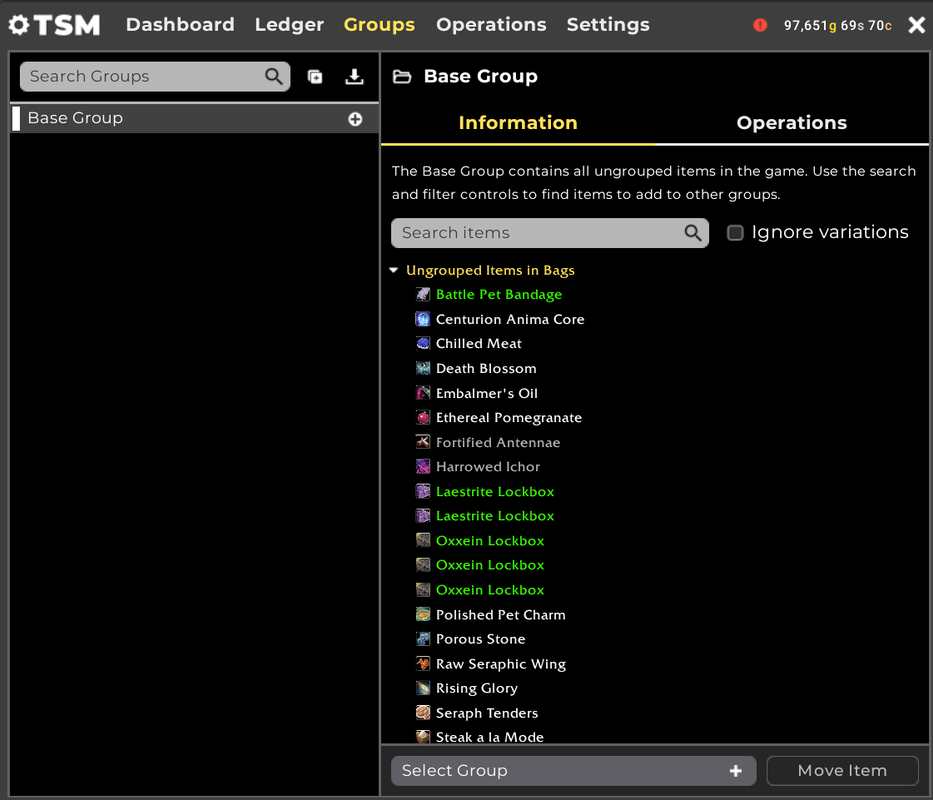The width and height of the screenshot is (933, 800).
Task: Click Seraph Tenders item icon
Action: coord(423,713)
